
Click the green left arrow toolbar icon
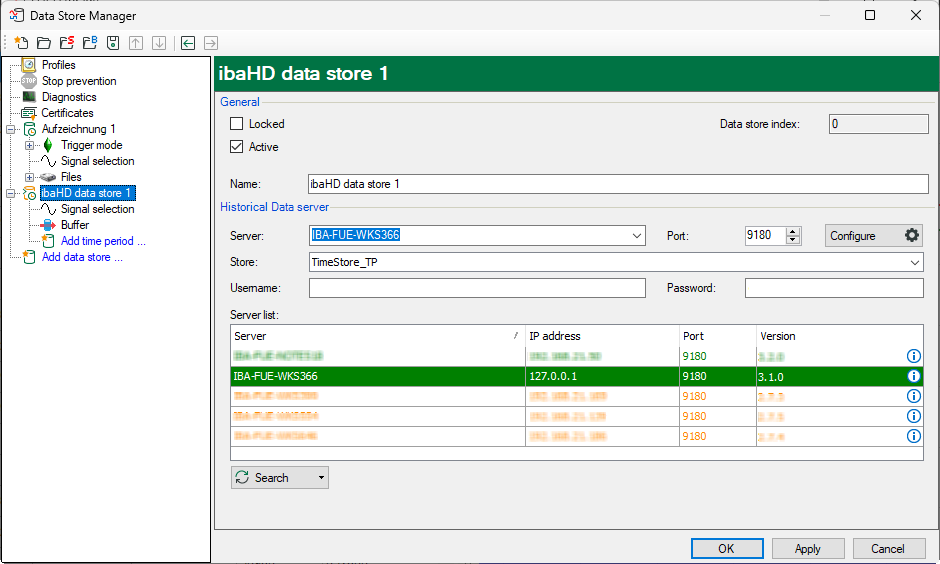187,43
